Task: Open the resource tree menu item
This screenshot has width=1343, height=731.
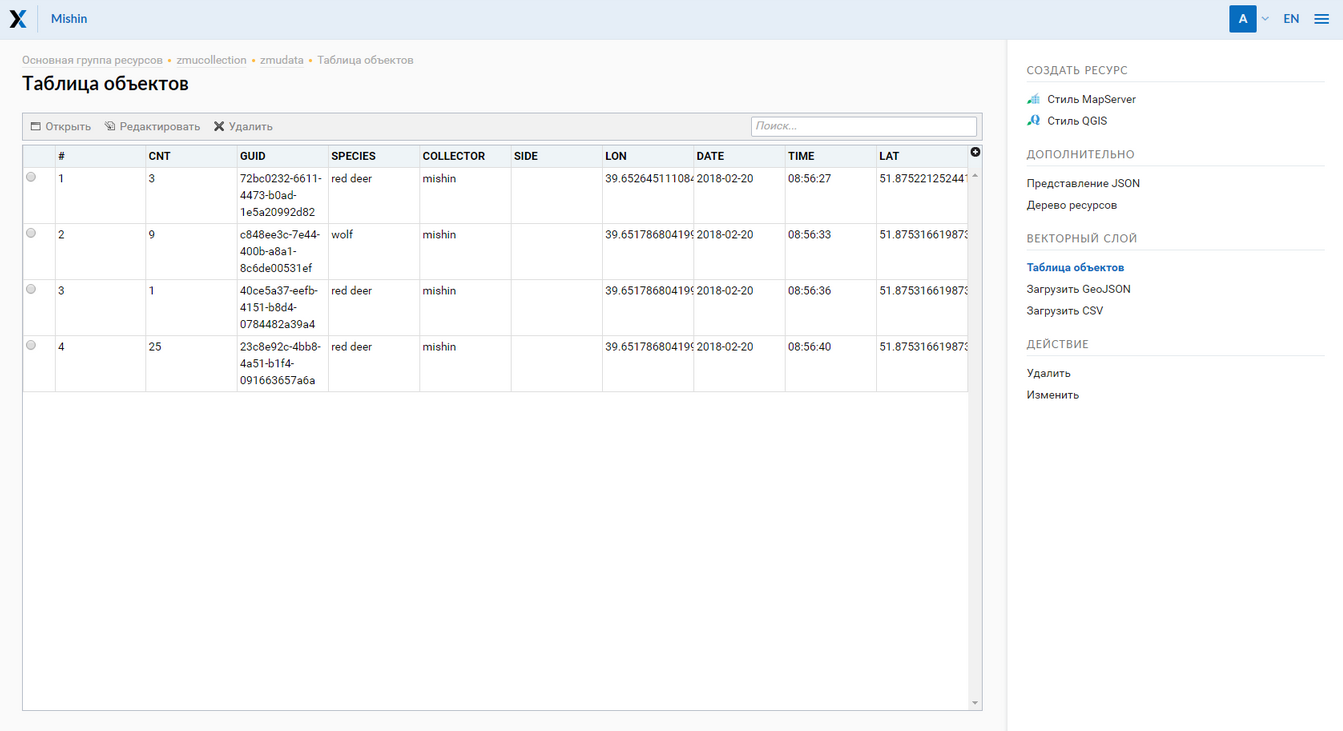Action: (x=1072, y=205)
